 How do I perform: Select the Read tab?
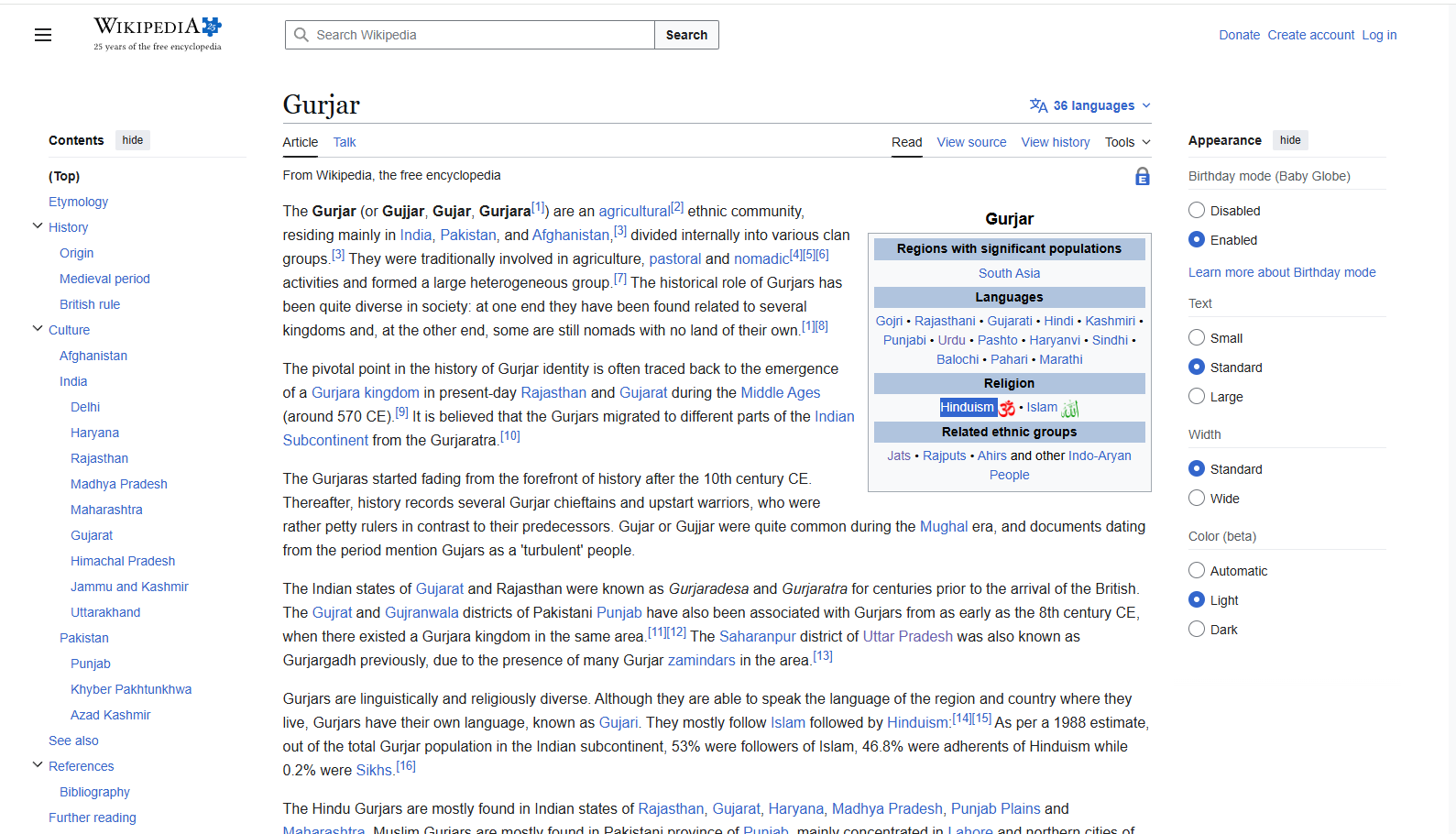tap(907, 142)
